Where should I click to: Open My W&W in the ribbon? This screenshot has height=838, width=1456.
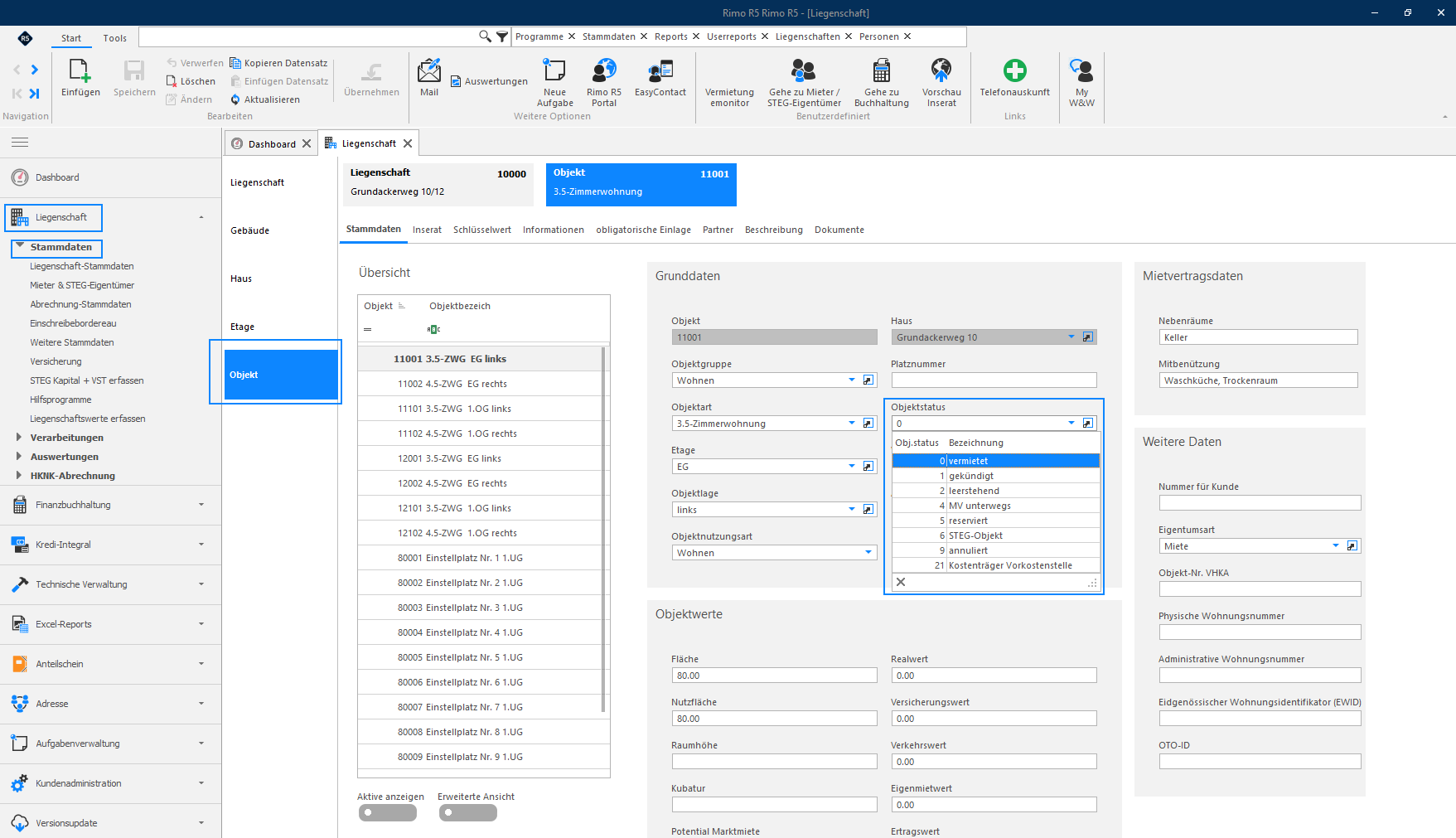(1081, 70)
